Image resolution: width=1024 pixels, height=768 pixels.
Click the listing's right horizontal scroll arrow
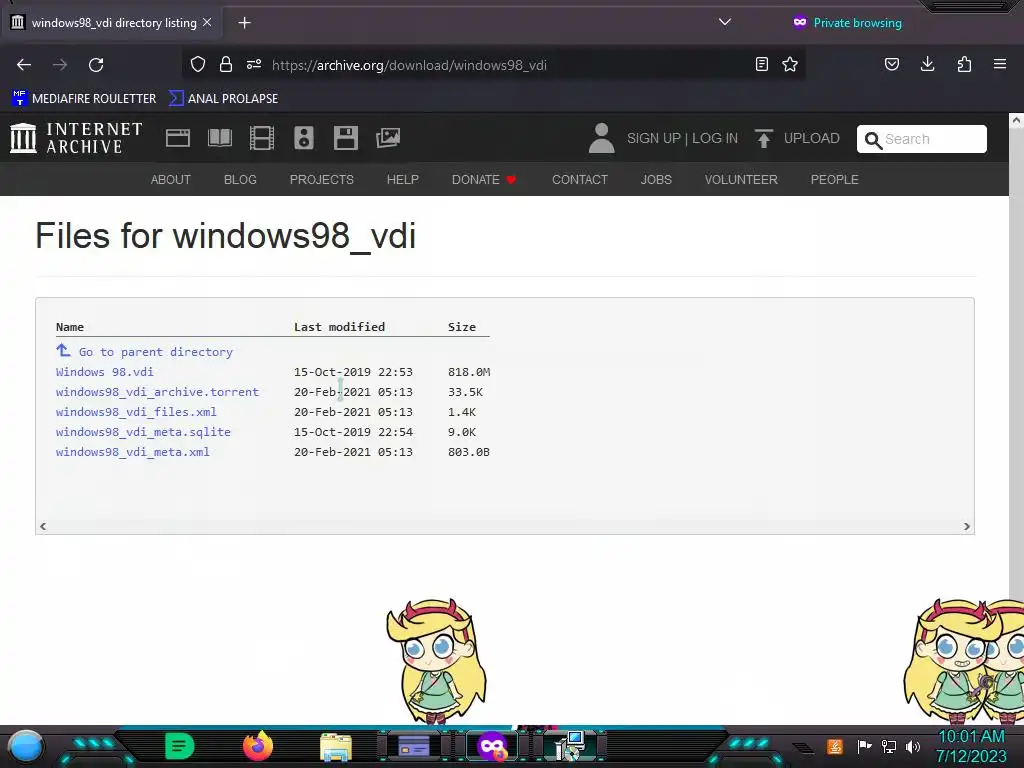pos(967,526)
